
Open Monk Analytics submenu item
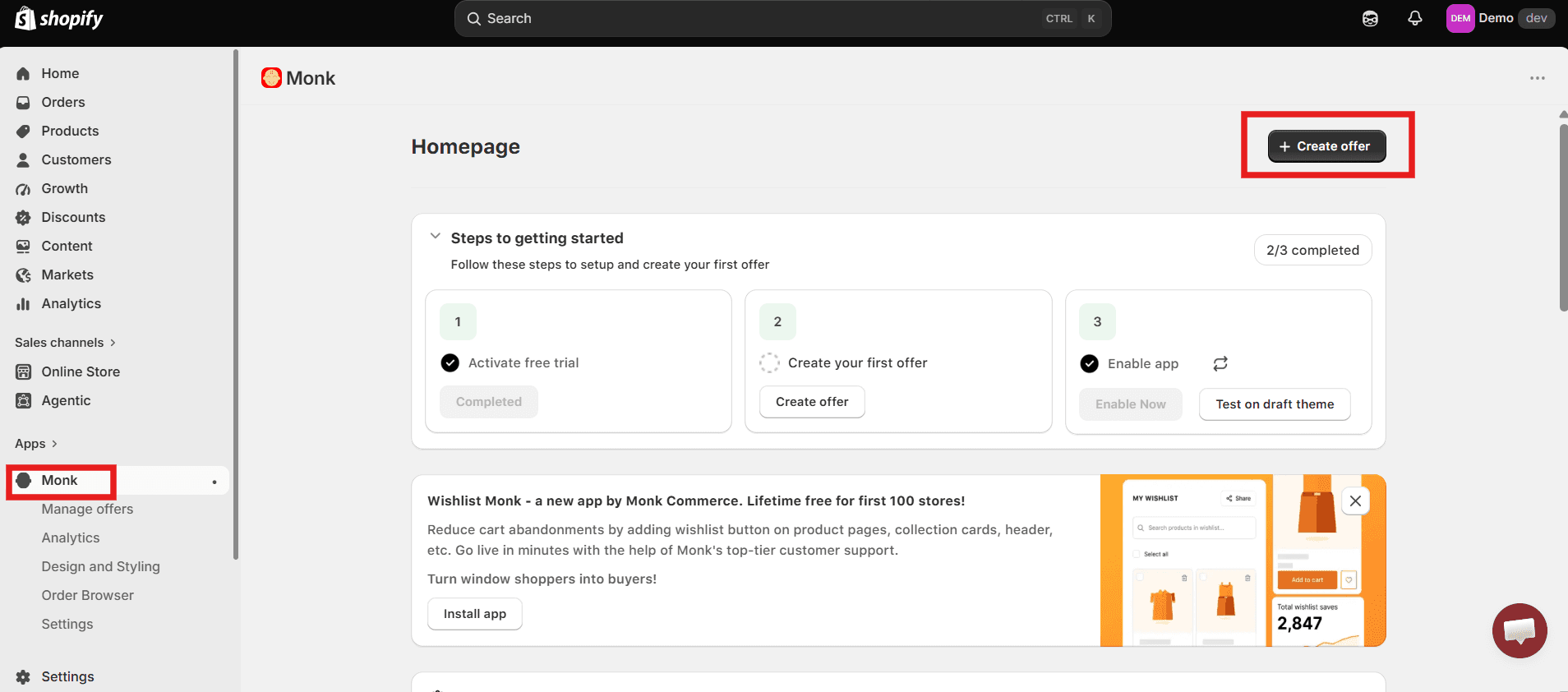point(71,537)
